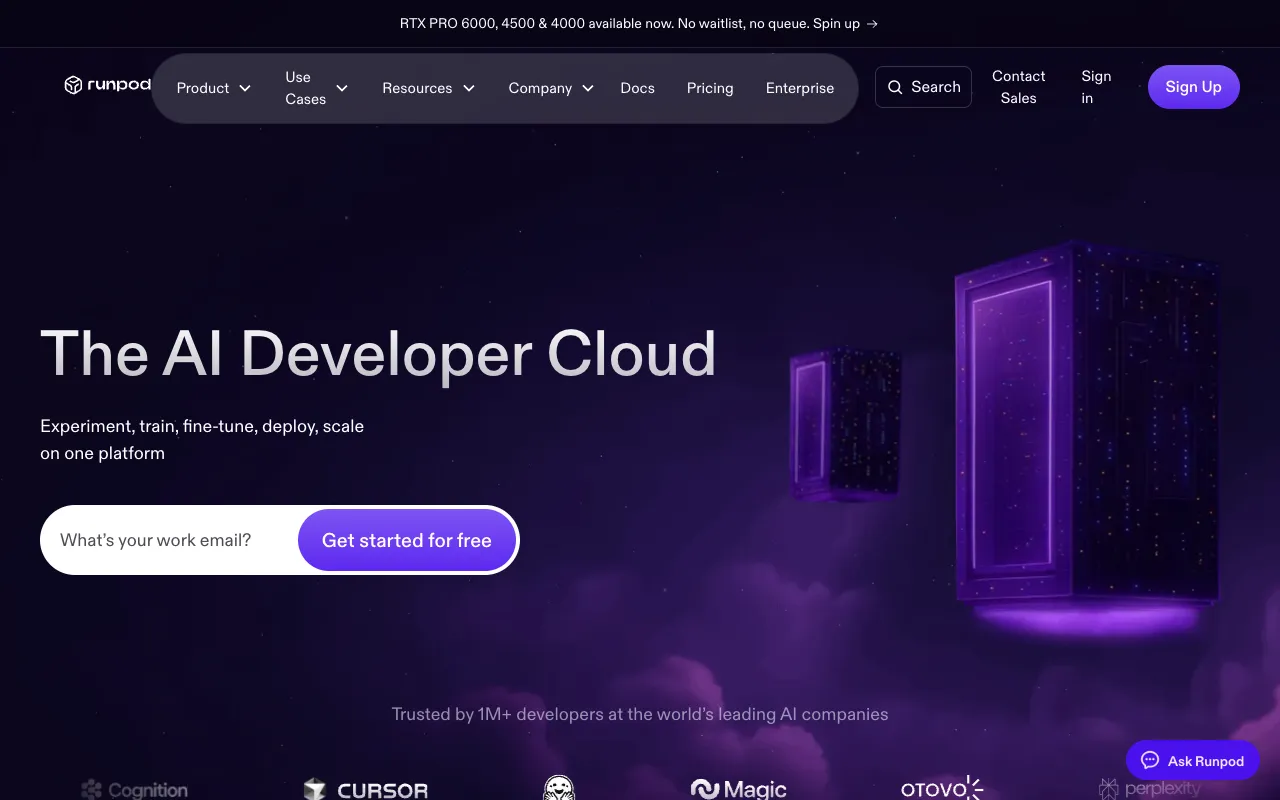The image size is (1280, 800).
Task: Open the Cursor logo
Action: [366, 790]
